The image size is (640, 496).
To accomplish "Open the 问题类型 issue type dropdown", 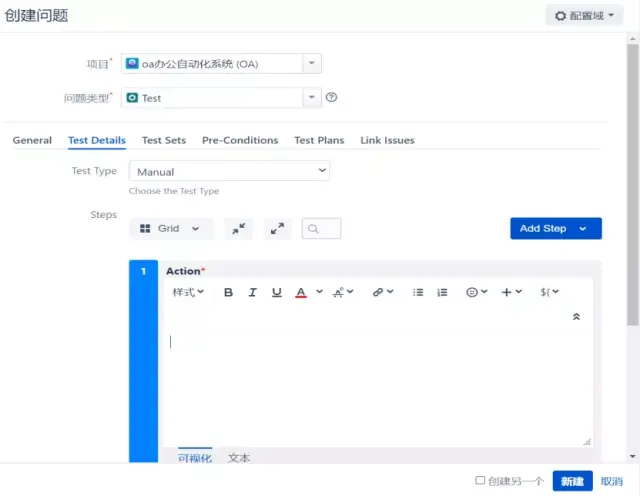I will point(221,98).
